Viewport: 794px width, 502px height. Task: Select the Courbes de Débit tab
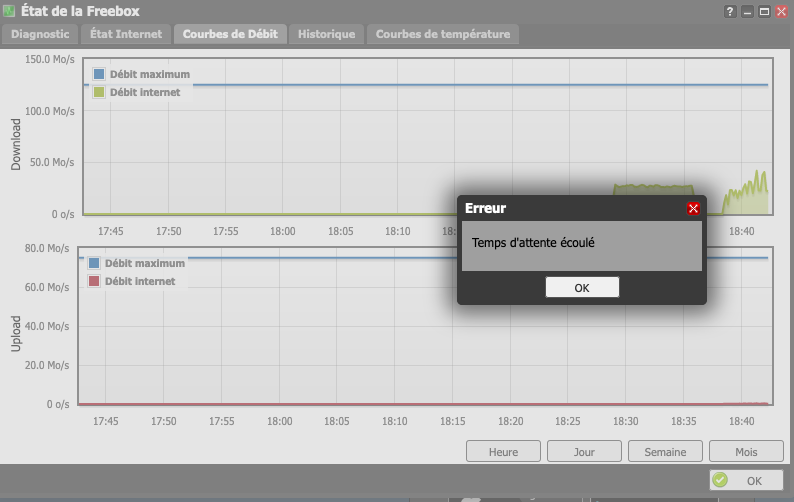(x=230, y=34)
